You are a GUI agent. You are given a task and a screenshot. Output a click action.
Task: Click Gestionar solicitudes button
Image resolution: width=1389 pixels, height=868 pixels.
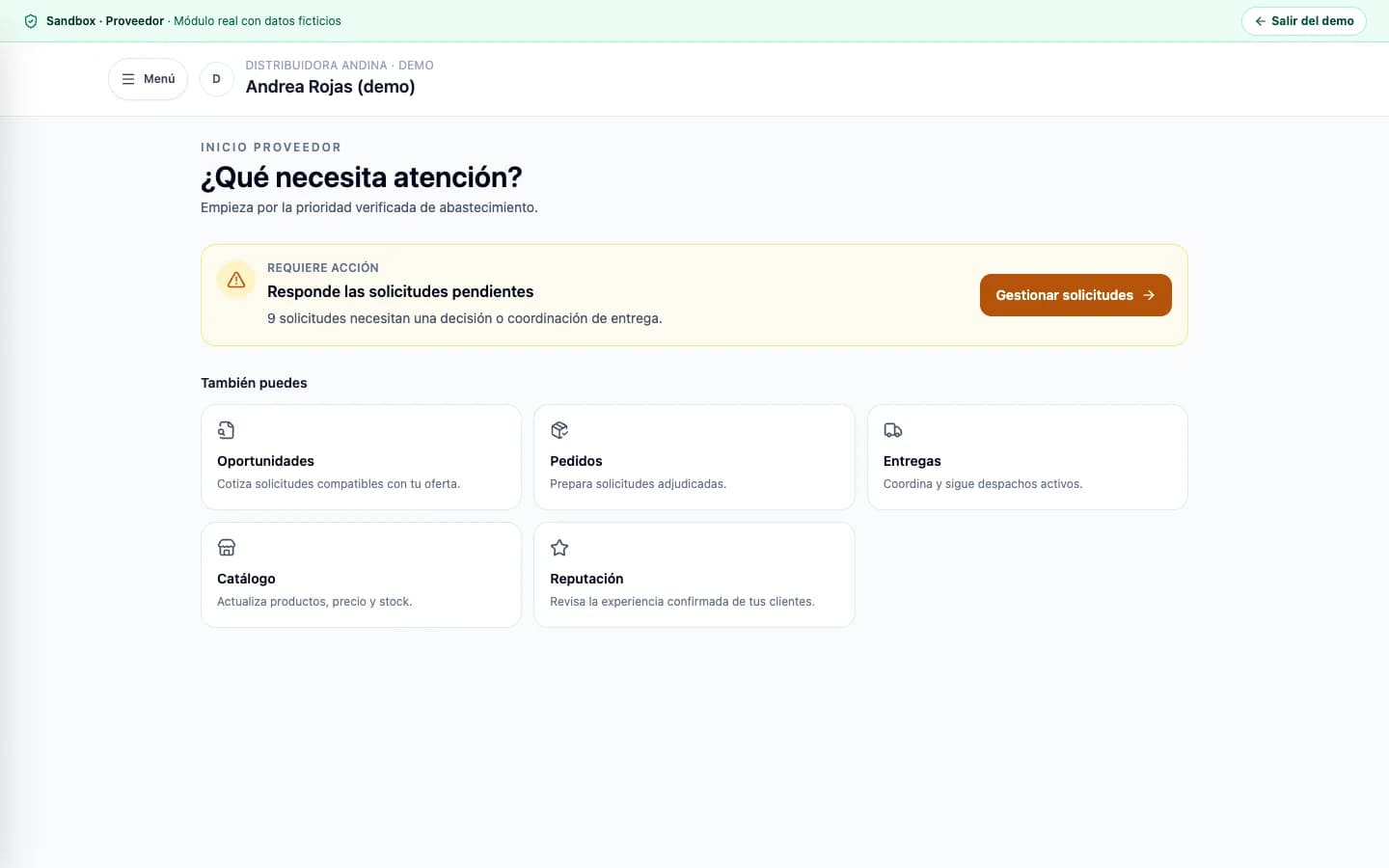point(1076,295)
